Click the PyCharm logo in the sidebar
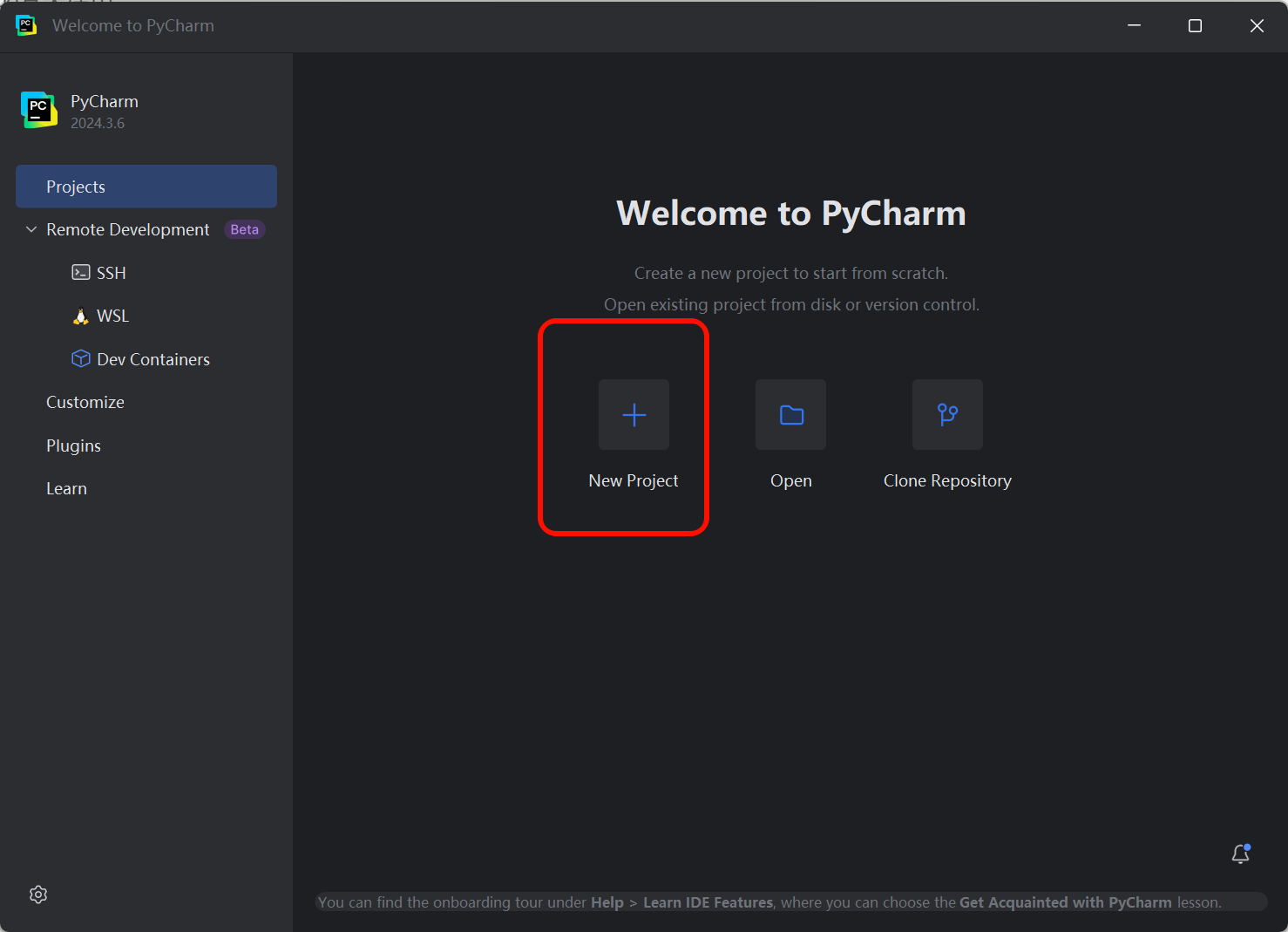 click(39, 110)
